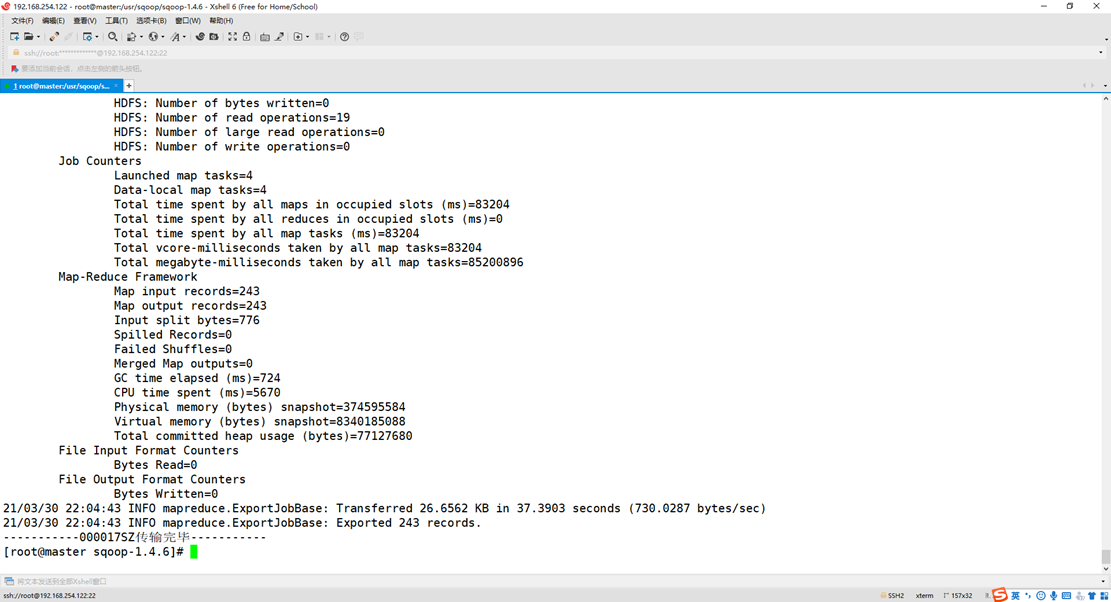
Task: Click the New Session toolbar icon
Action: [x=14, y=37]
